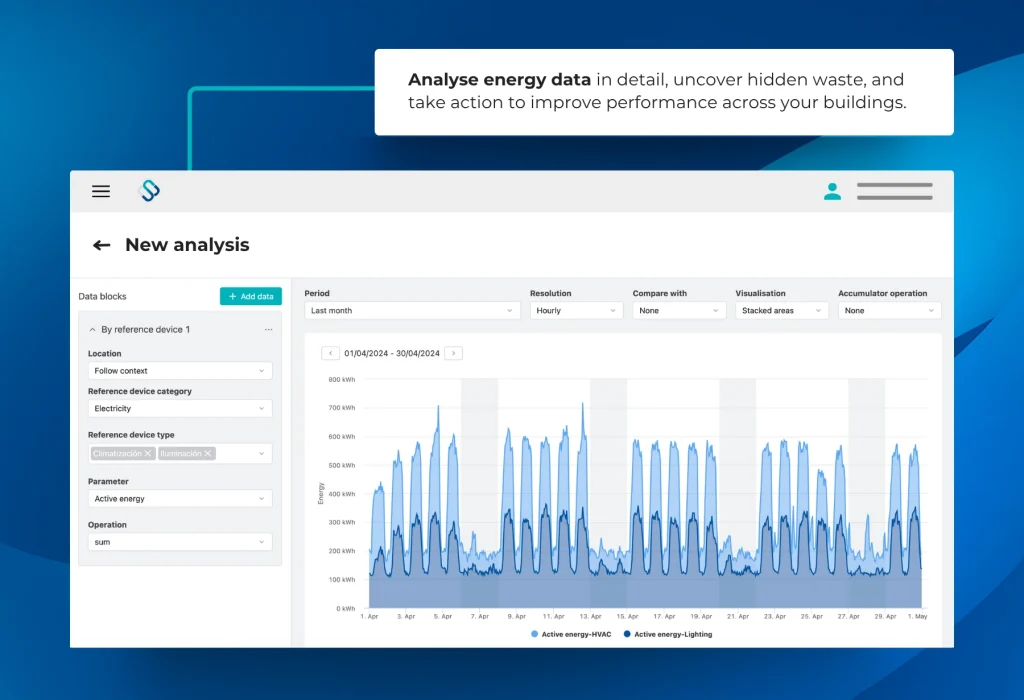The image size is (1024, 700).
Task: Open the user profile icon
Action: [x=832, y=191]
